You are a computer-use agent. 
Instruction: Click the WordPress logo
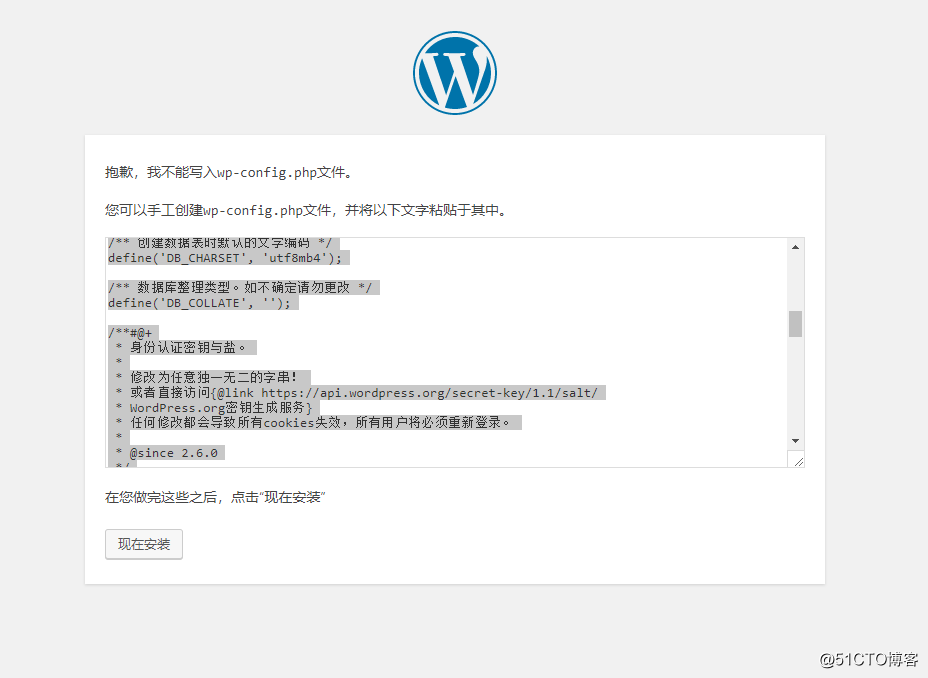click(455, 73)
